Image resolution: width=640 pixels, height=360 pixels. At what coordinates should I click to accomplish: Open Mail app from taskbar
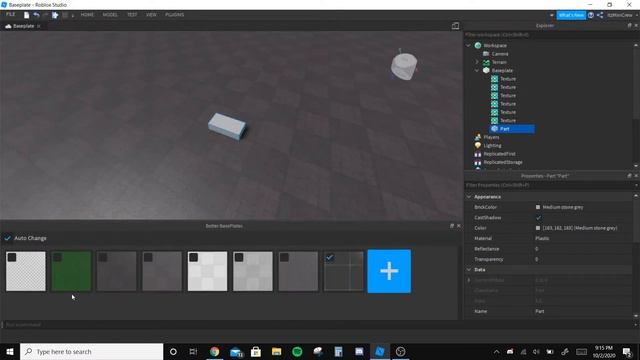pos(236,351)
